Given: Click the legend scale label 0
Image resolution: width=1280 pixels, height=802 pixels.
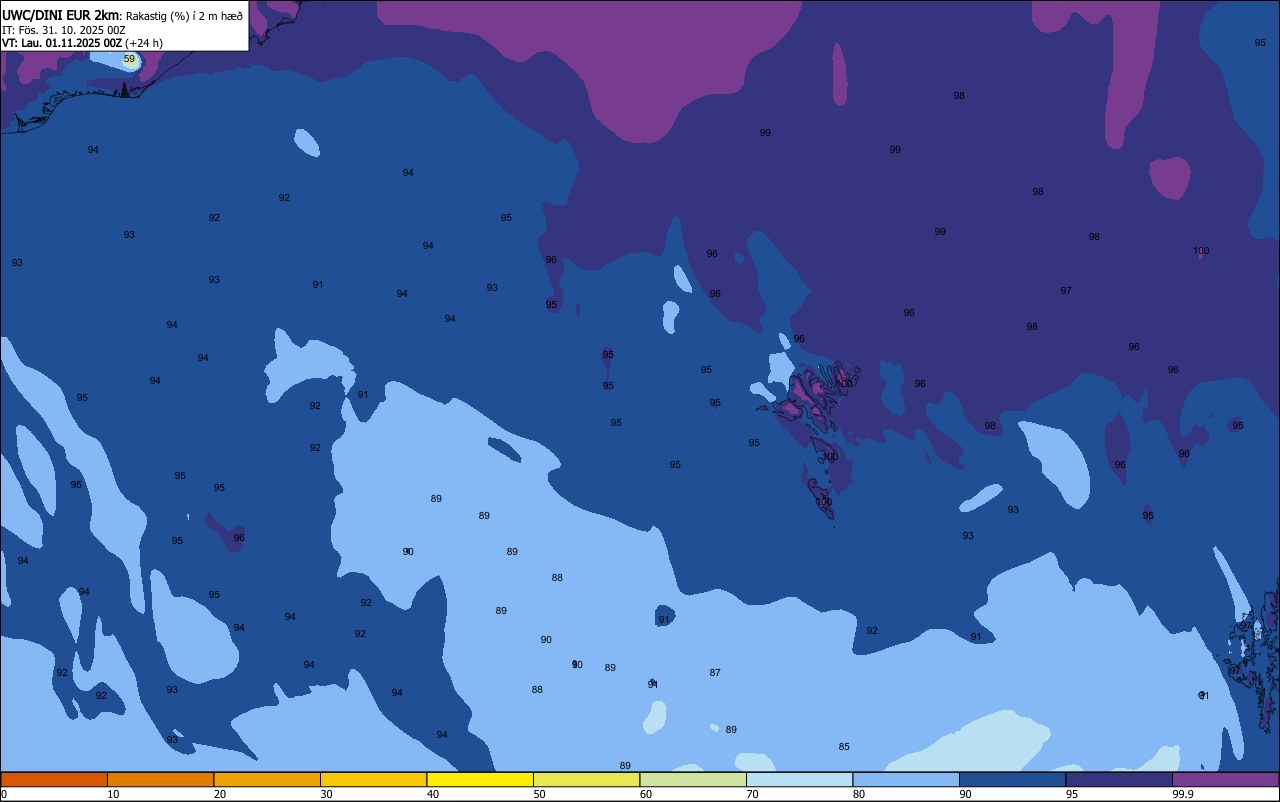Looking at the screenshot, I should (4, 794).
